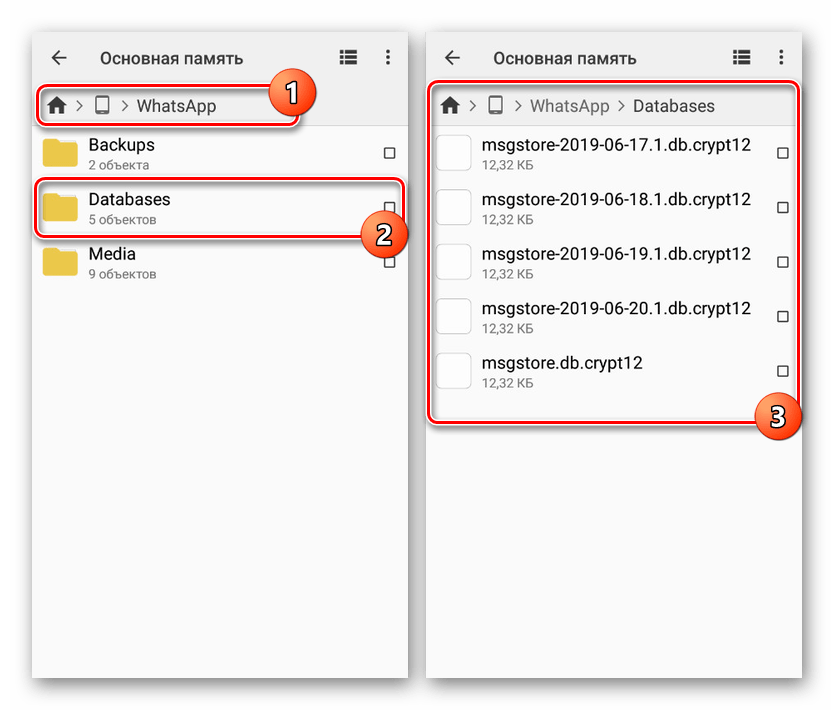The width and height of the screenshot is (834, 710).
Task: Click 'Основная память' title in right panel
Action: 564,58
